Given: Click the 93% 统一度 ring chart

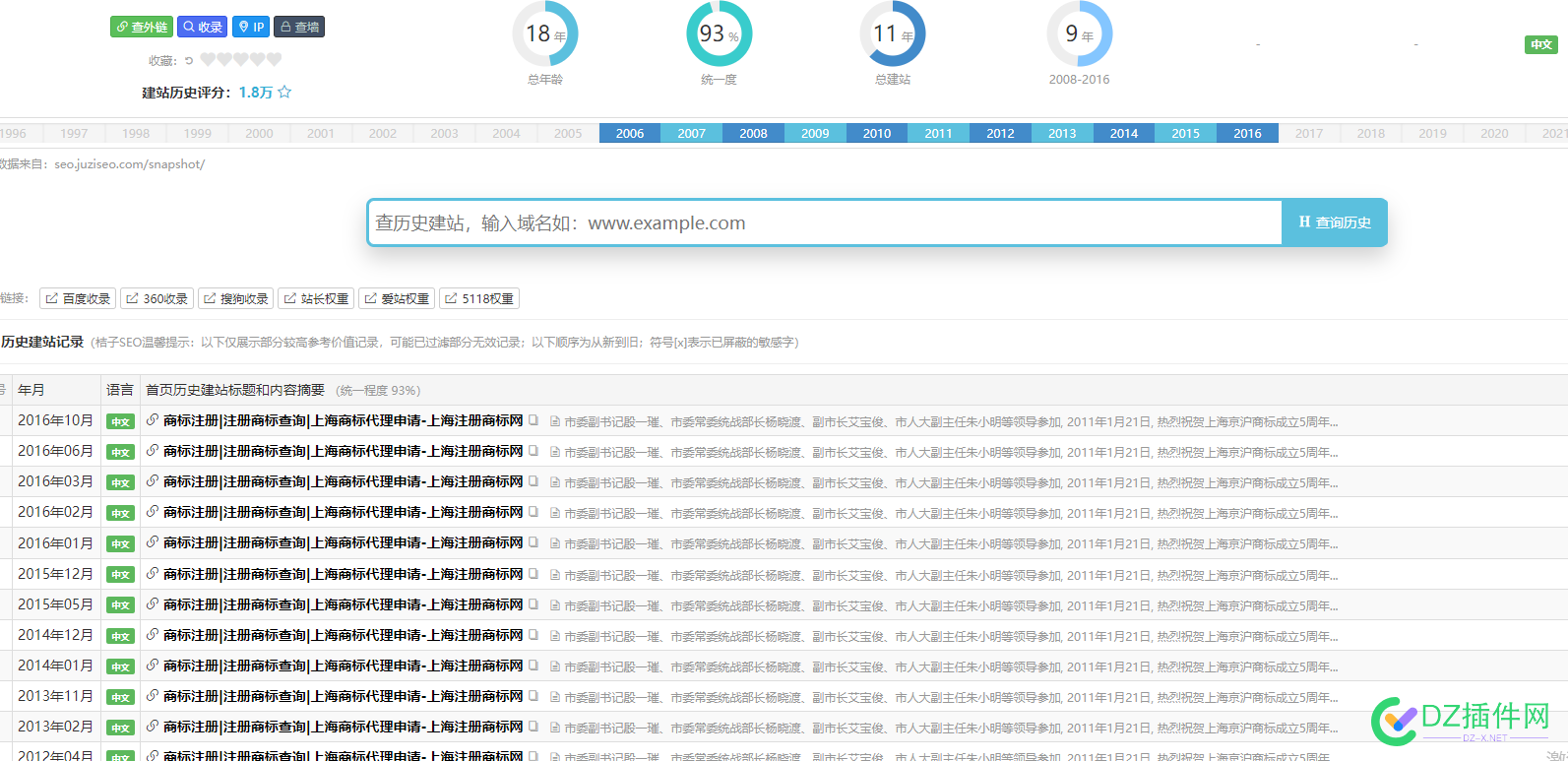Looking at the screenshot, I should click(719, 33).
